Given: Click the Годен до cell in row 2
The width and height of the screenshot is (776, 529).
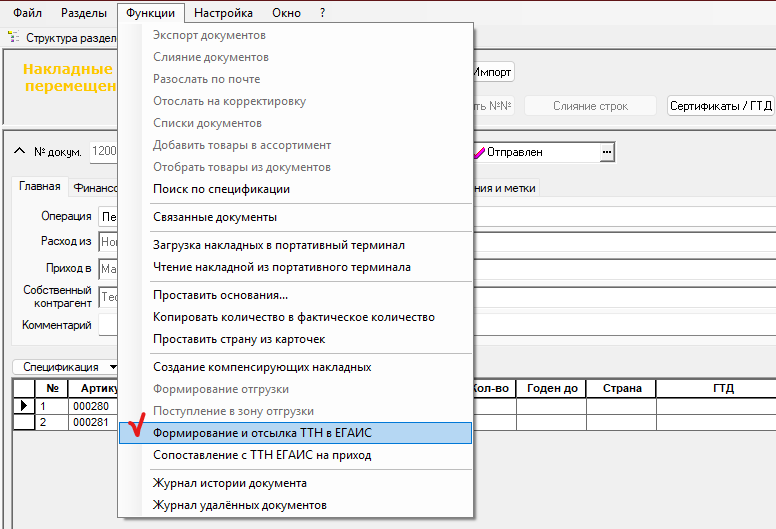Looking at the screenshot, I should coord(551,422).
